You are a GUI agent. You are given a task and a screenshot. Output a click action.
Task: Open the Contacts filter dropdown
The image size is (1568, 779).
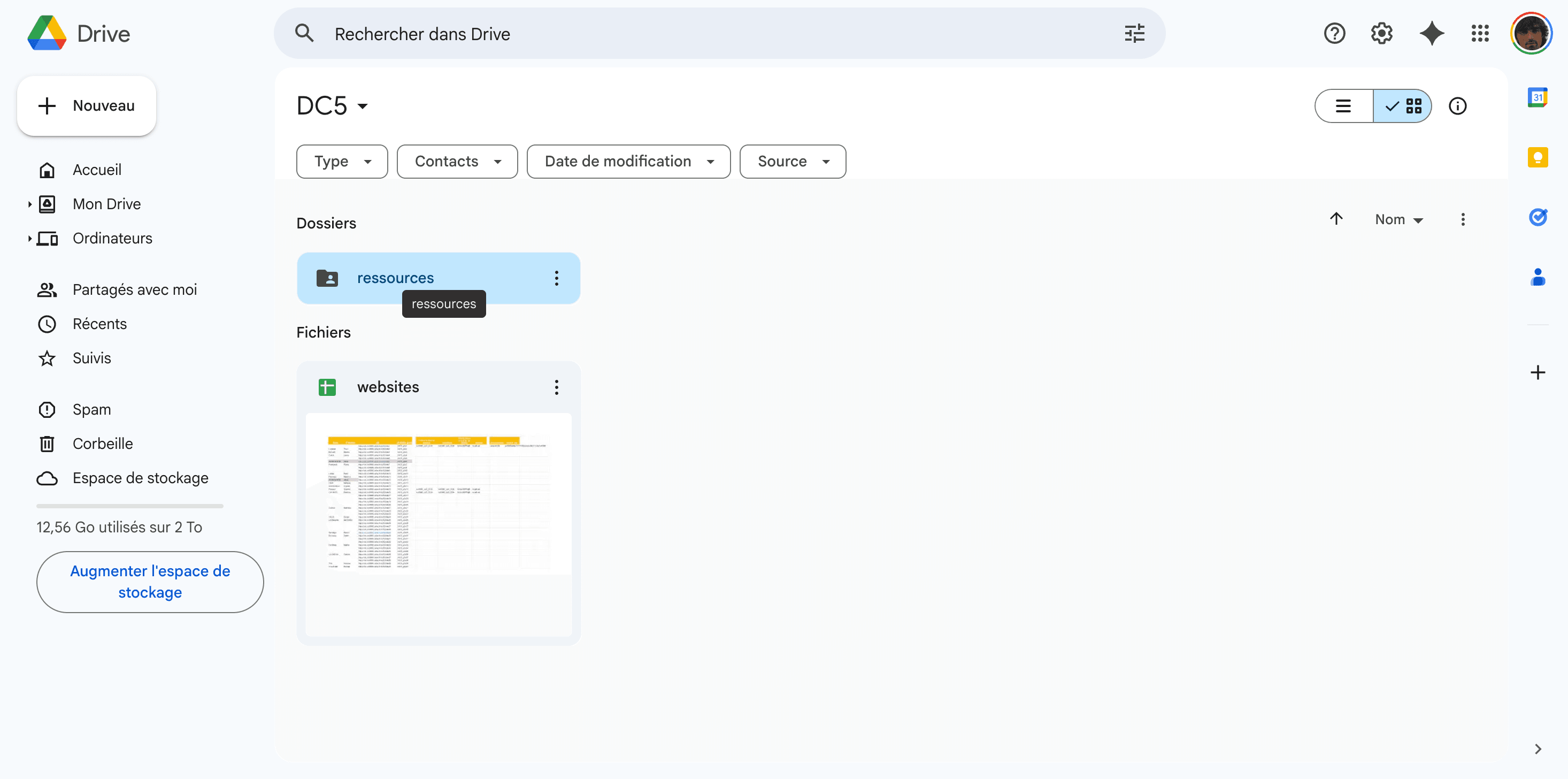(x=457, y=162)
